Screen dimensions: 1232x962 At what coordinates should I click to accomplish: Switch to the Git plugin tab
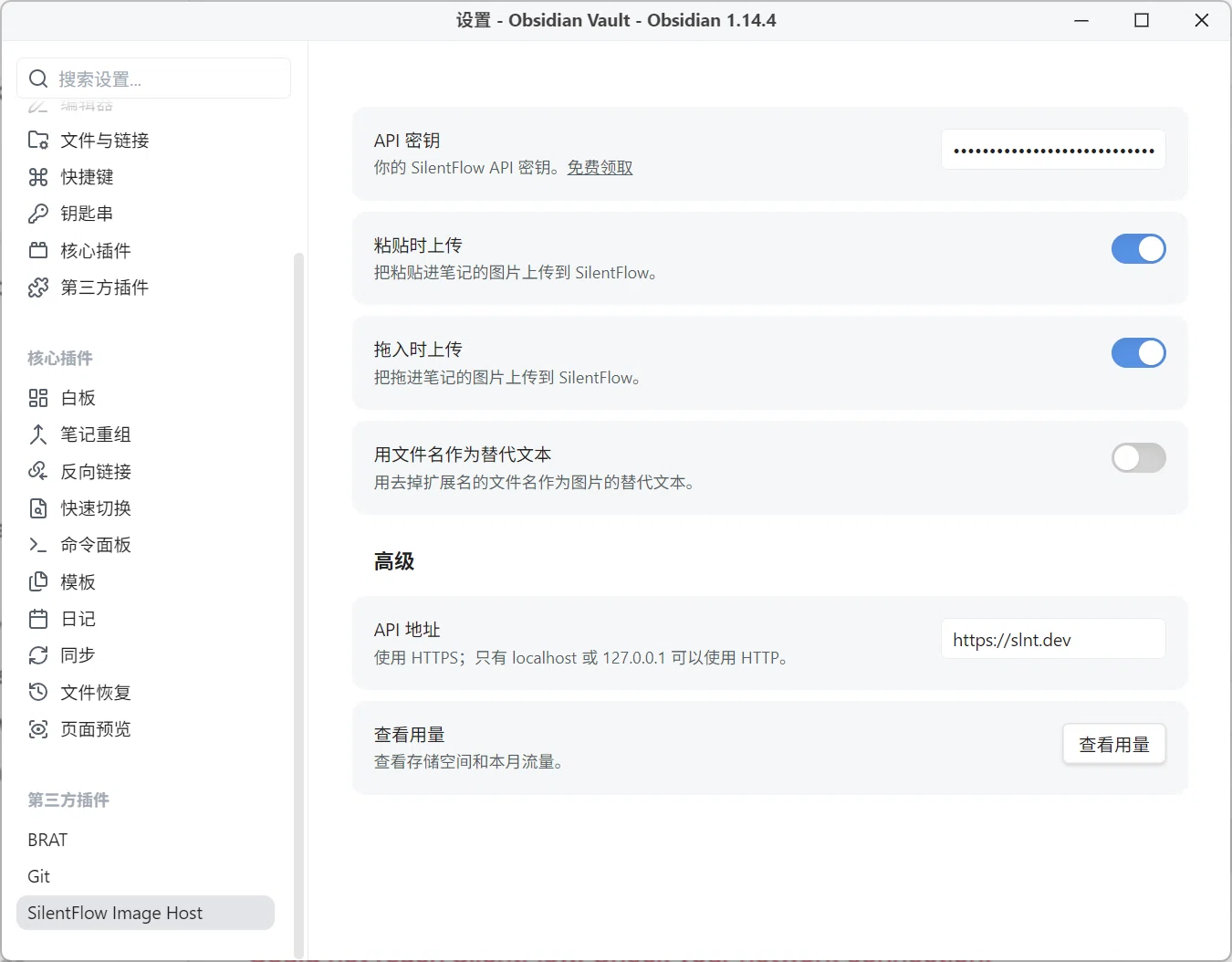145,876
